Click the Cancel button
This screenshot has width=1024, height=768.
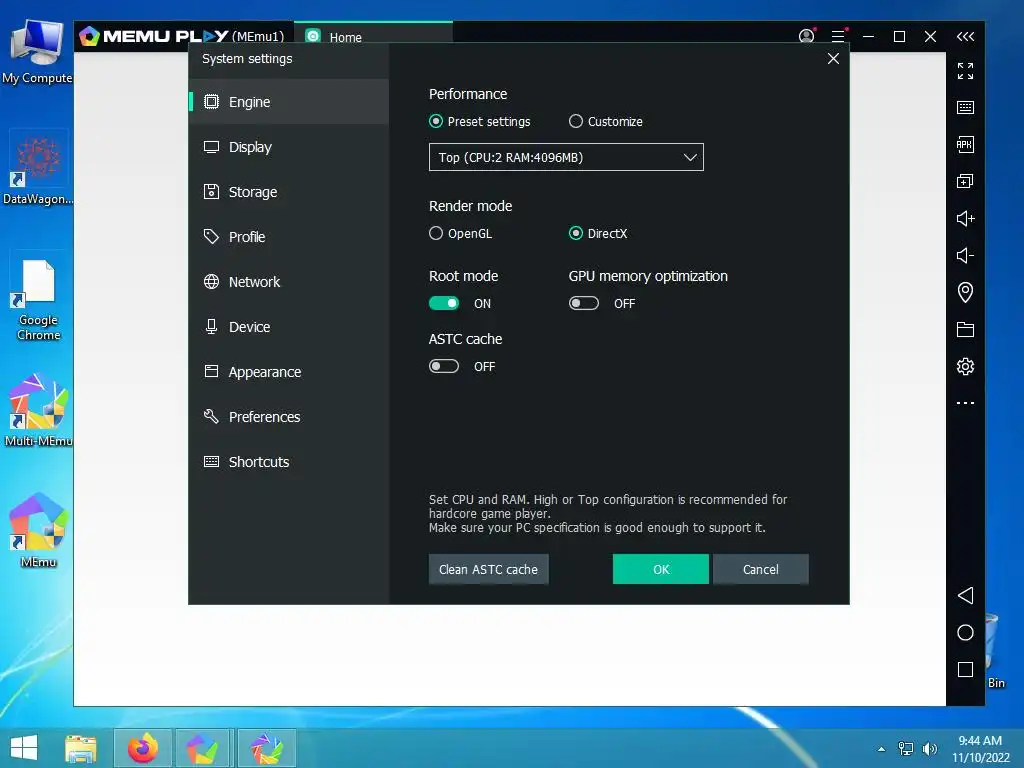click(x=761, y=569)
